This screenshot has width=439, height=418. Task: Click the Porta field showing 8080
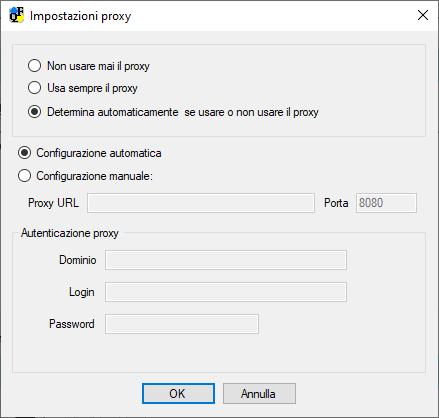point(386,203)
